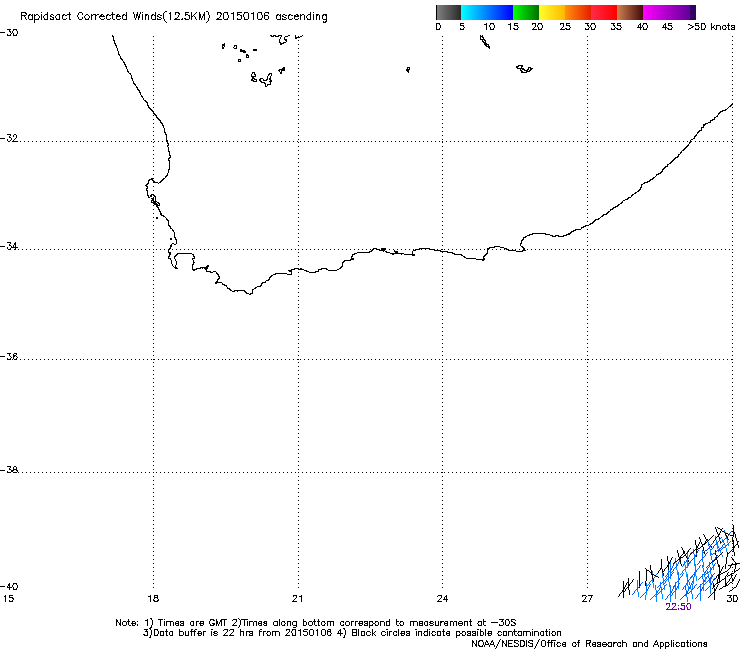This screenshot has width=740, height=650.
Task: Click the '45' label under the color legend
Action: [667, 26]
